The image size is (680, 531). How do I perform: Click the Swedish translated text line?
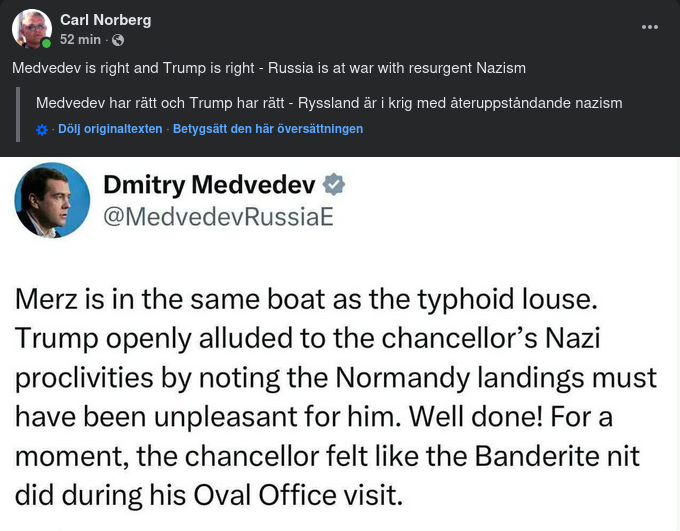click(x=329, y=103)
